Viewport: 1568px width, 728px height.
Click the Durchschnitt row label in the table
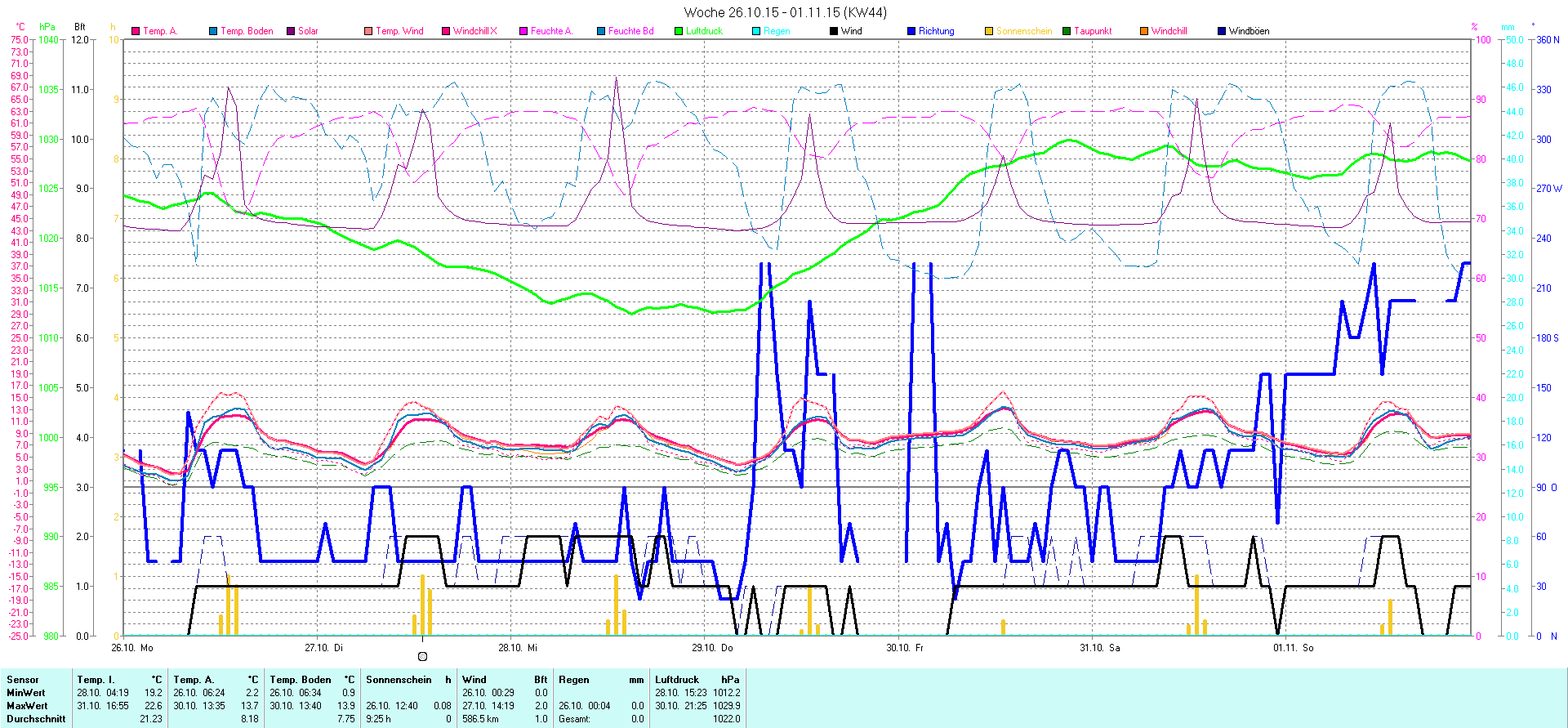point(36,719)
